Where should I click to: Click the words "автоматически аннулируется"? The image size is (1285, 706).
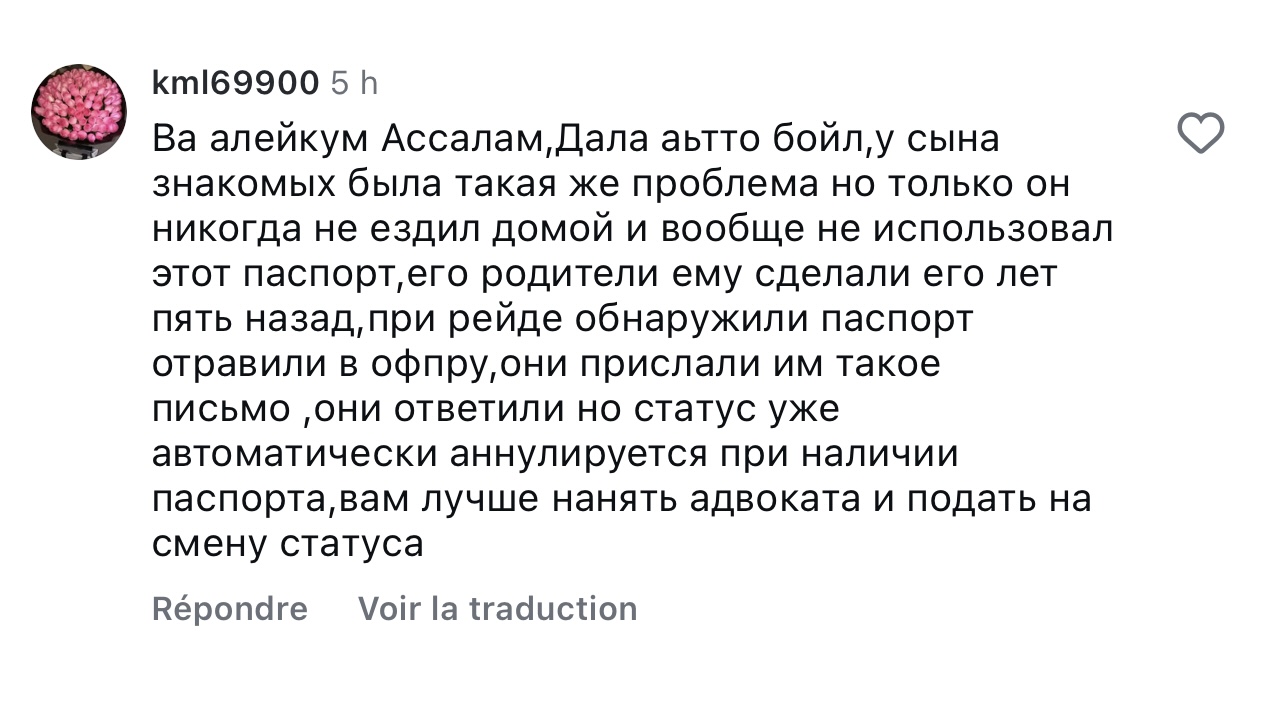(430, 455)
